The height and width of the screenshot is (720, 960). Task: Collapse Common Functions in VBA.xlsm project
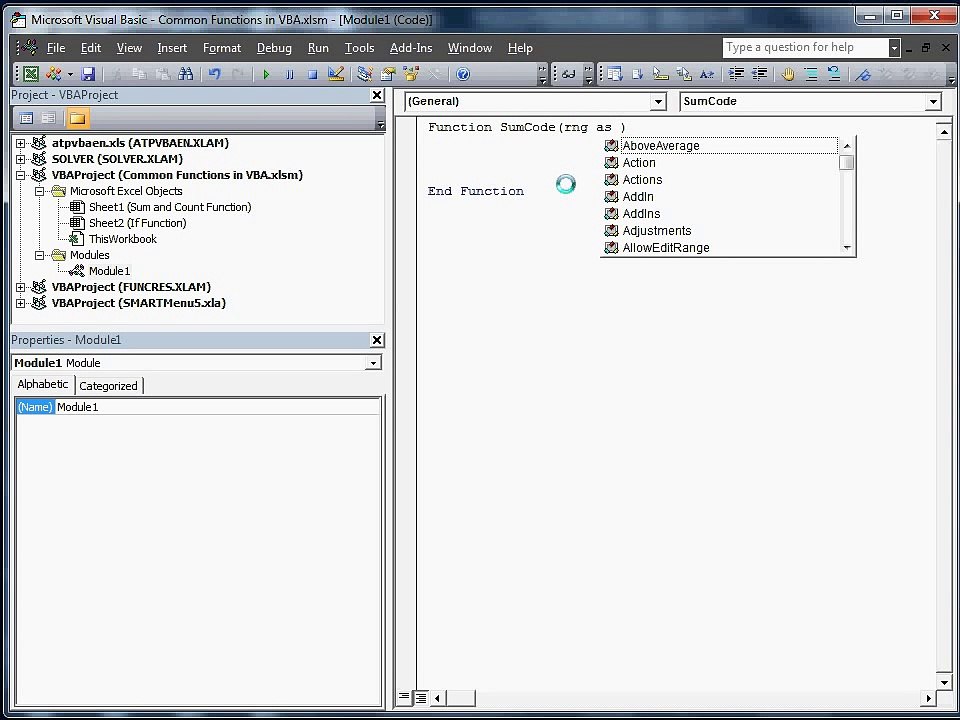pos(20,175)
